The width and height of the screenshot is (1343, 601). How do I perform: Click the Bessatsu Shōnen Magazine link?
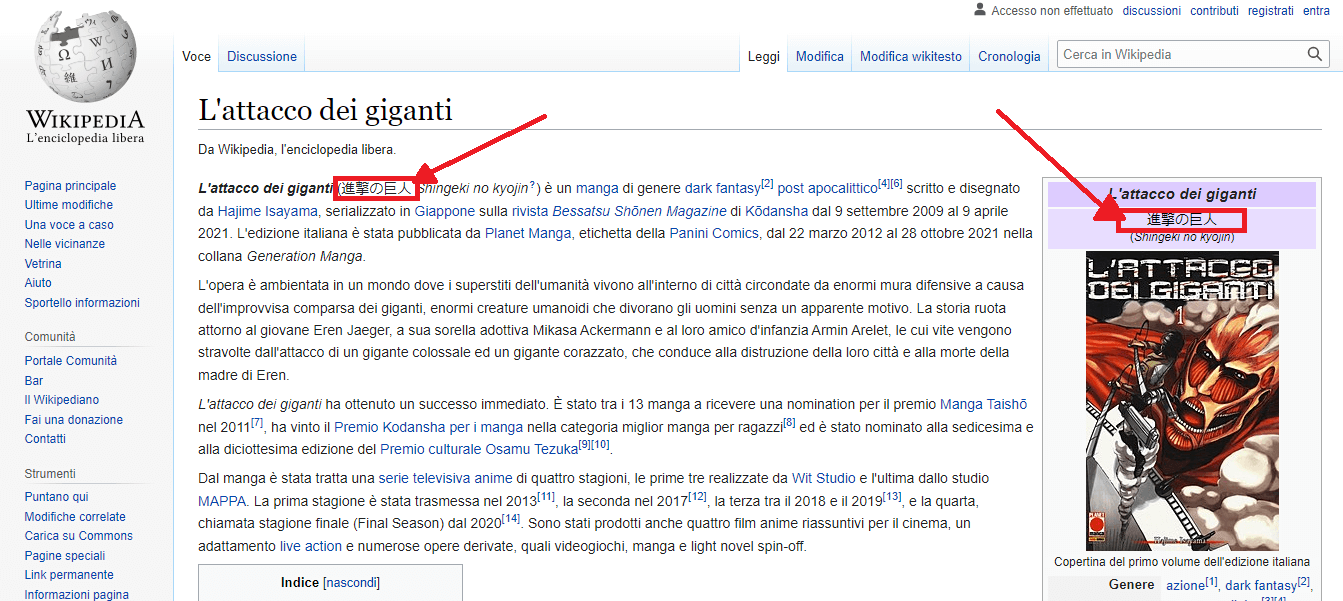coord(640,211)
